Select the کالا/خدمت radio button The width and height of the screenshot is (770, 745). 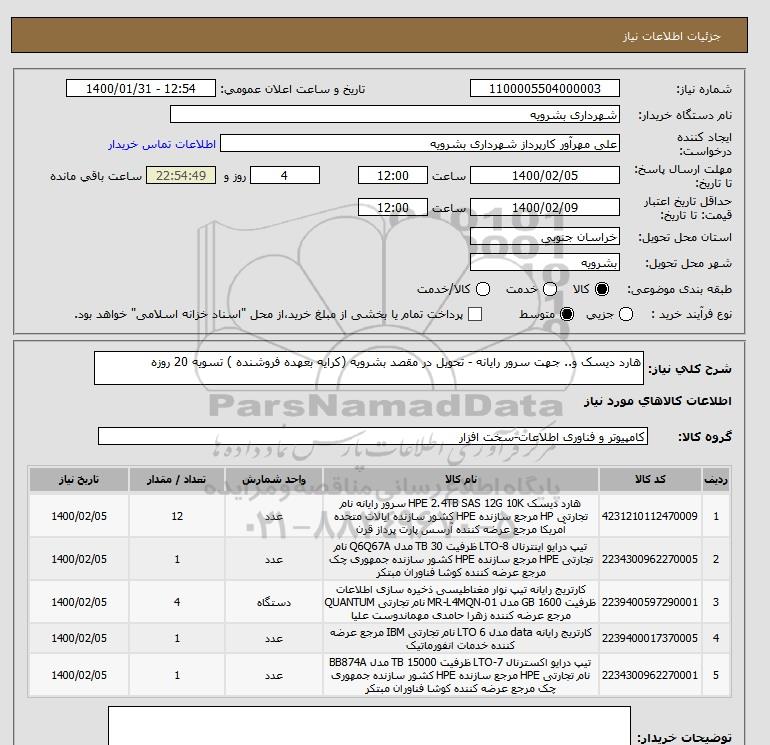(483, 289)
